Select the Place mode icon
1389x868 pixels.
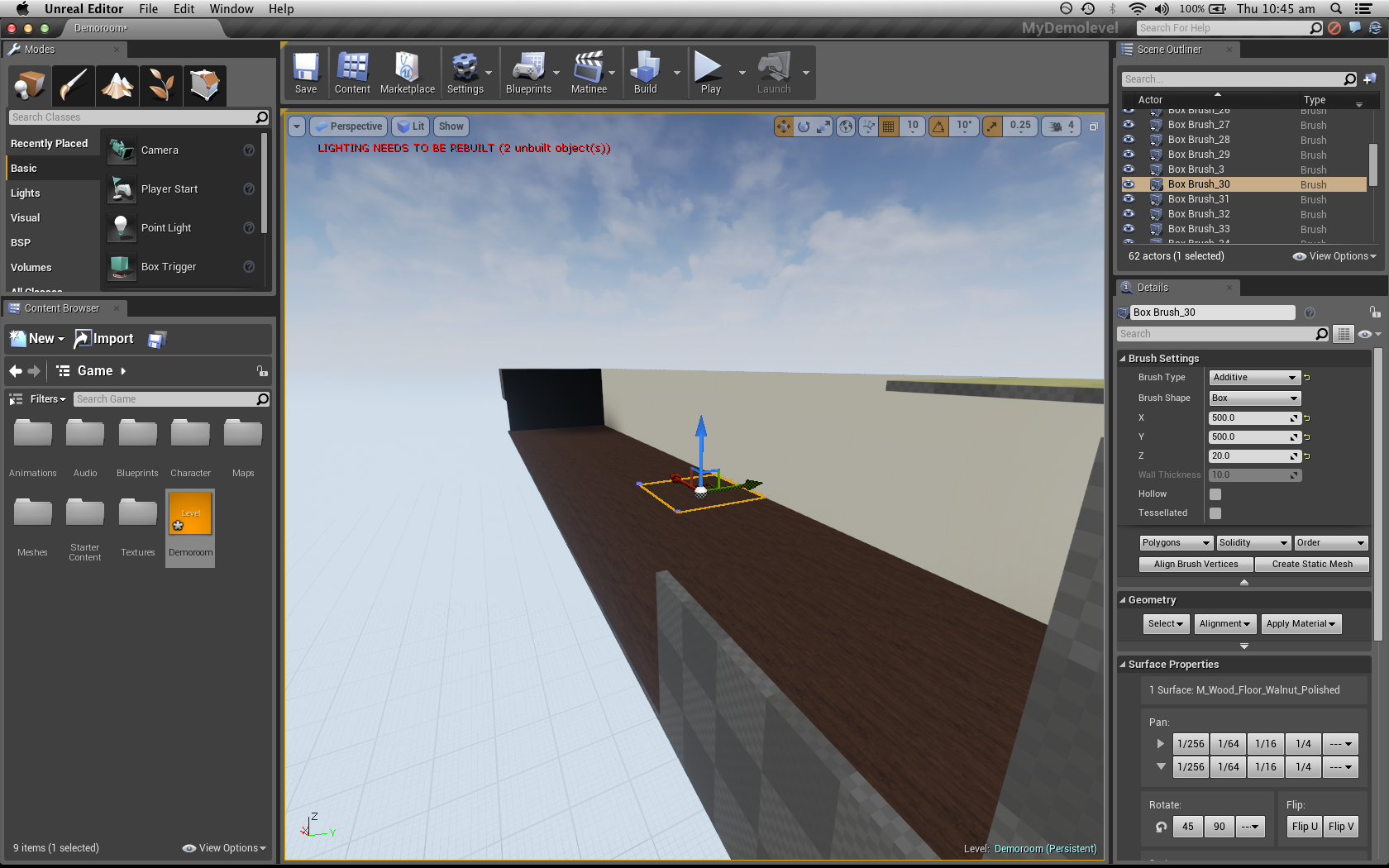coord(30,84)
